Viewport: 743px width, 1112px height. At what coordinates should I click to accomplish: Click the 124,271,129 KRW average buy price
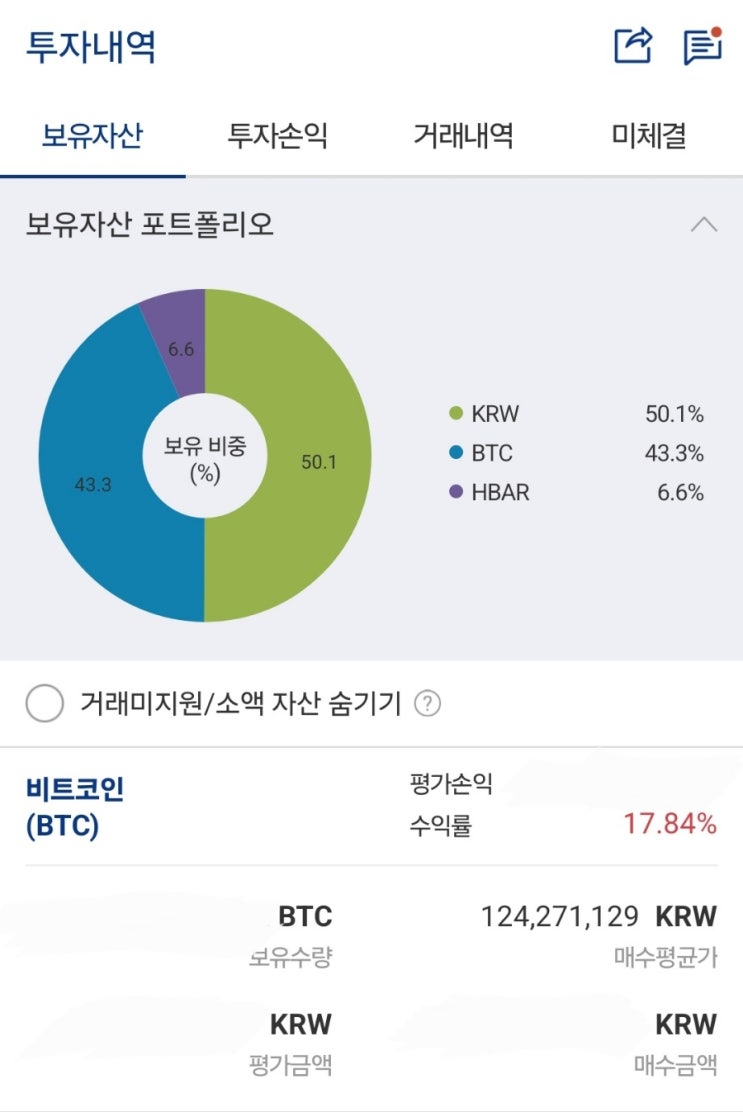[598, 916]
